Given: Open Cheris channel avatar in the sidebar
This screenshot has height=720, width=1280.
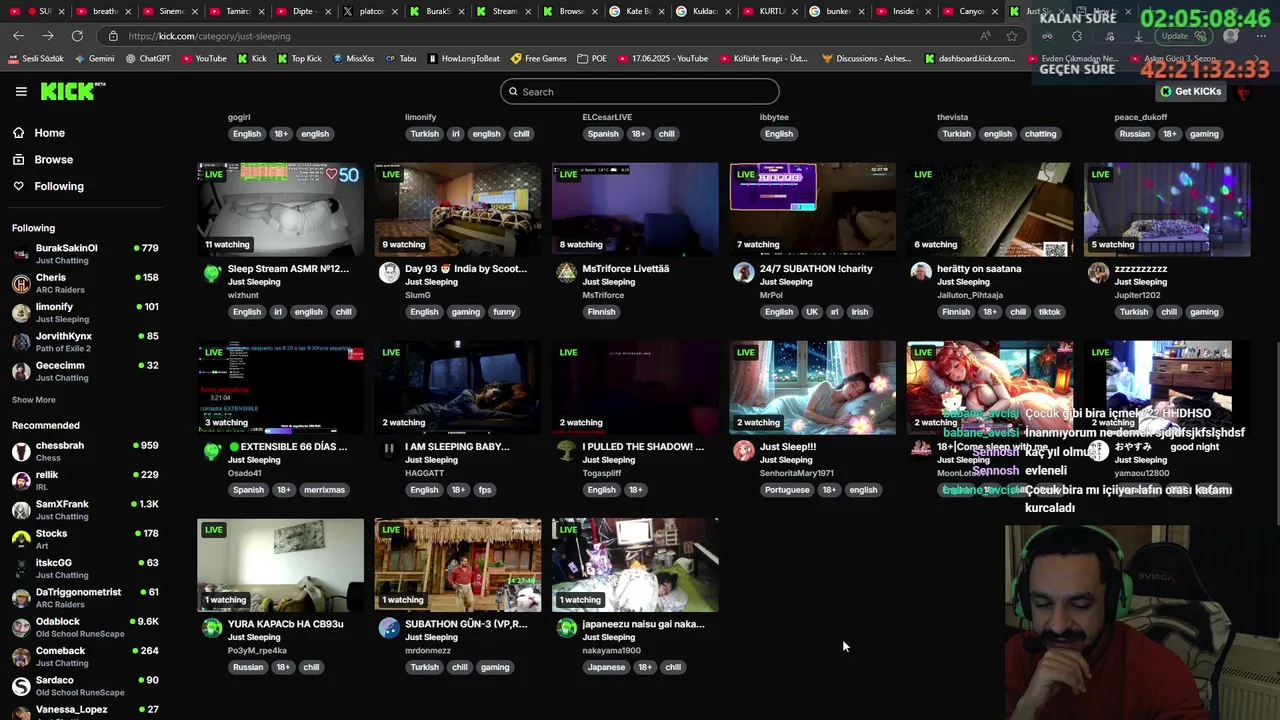Looking at the screenshot, I should tap(21, 284).
